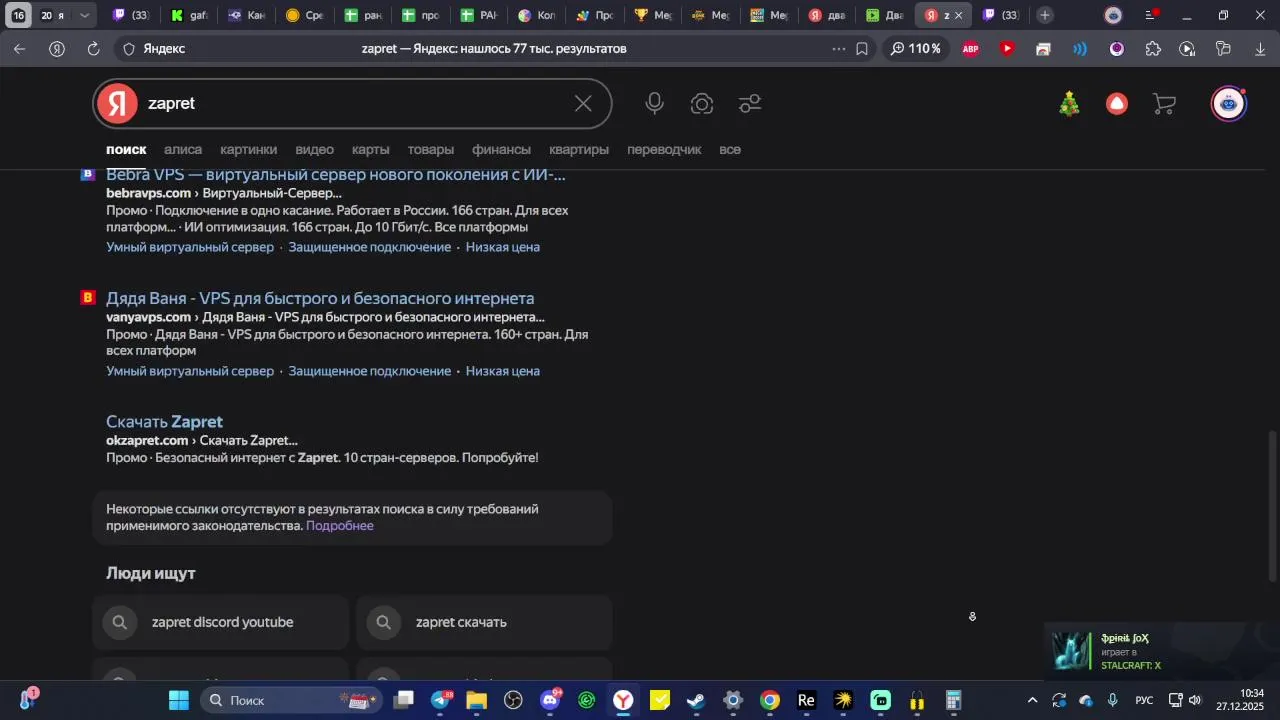Viewport: 1280px width, 720px height.
Task: Open the browser main menu
Action: pos(1150,15)
